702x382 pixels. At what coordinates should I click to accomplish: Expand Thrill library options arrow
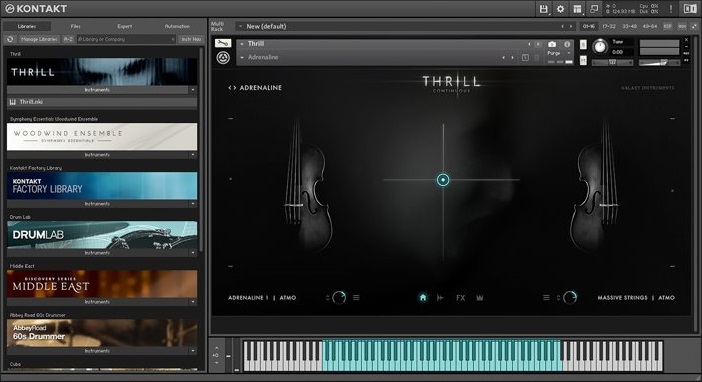point(193,90)
